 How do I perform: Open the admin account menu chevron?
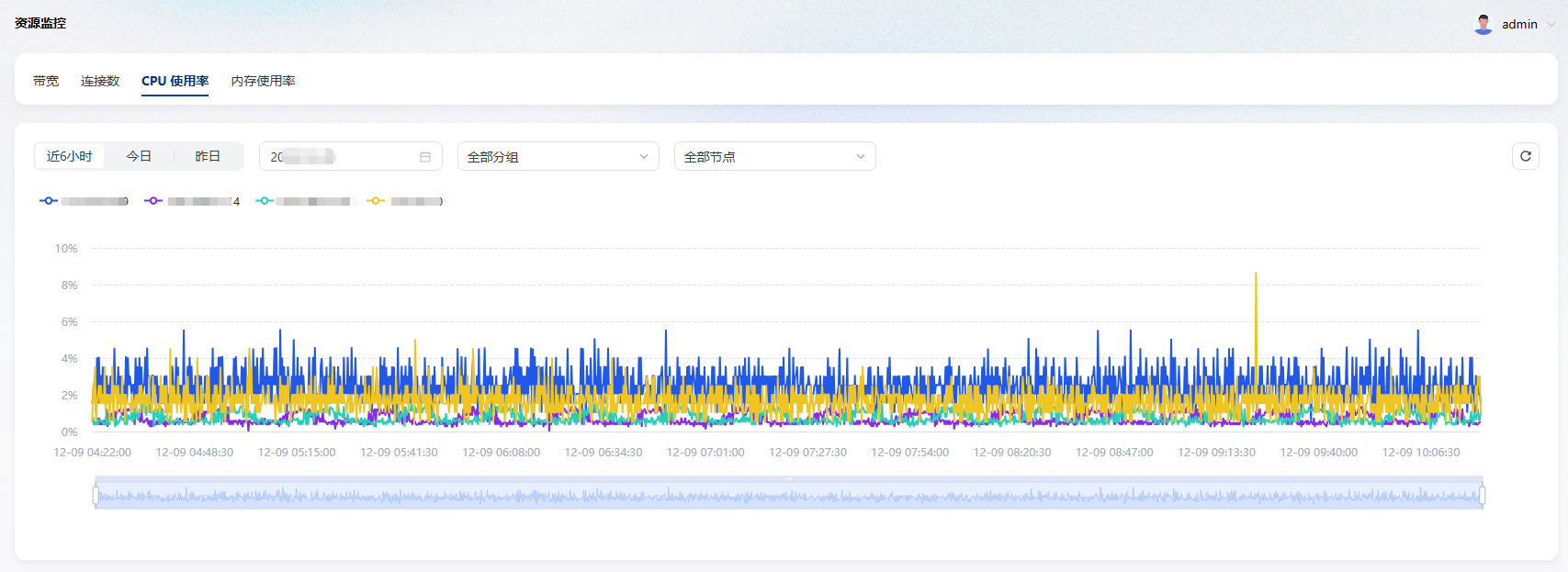tap(1551, 25)
